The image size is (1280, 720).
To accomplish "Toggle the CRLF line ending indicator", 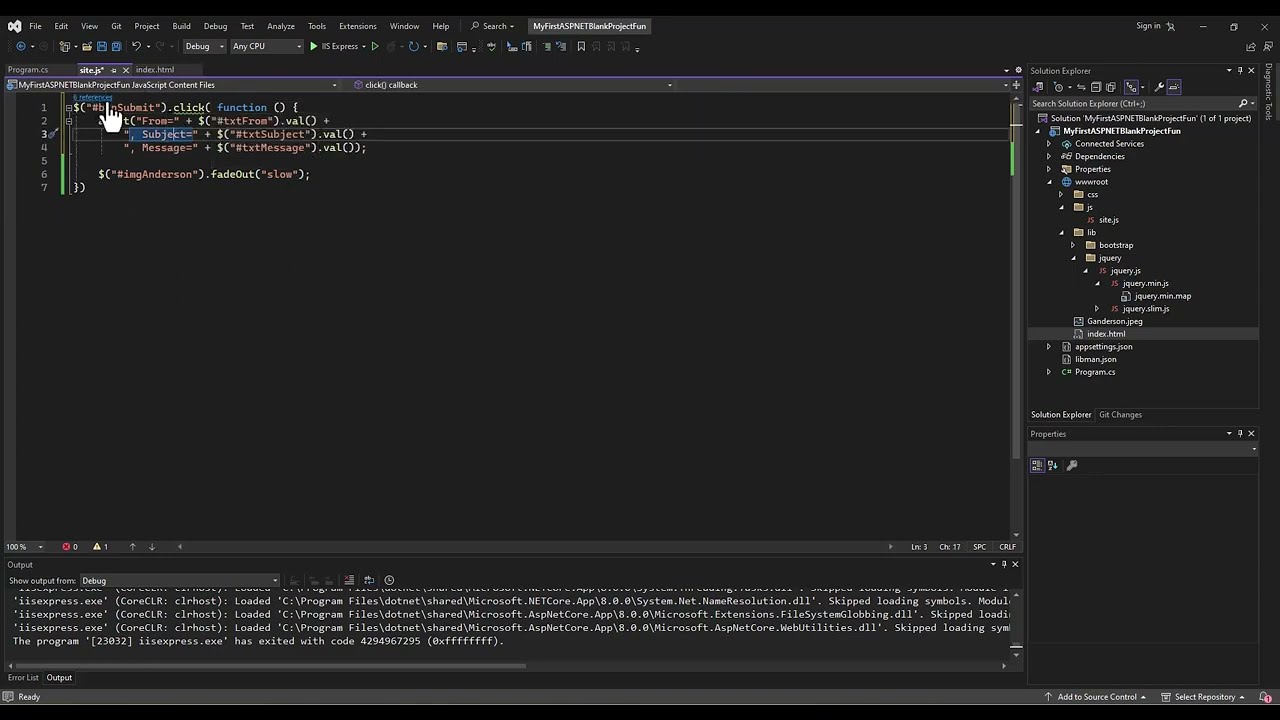I will [1007, 547].
